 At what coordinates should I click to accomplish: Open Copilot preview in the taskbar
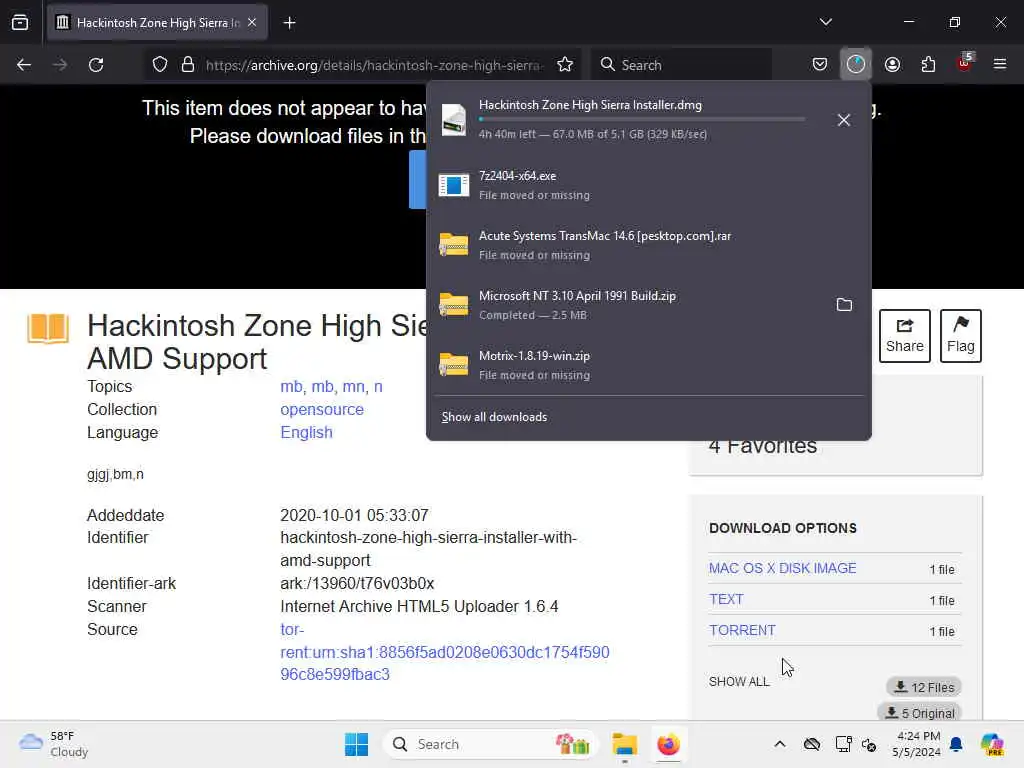coord(992,744)
